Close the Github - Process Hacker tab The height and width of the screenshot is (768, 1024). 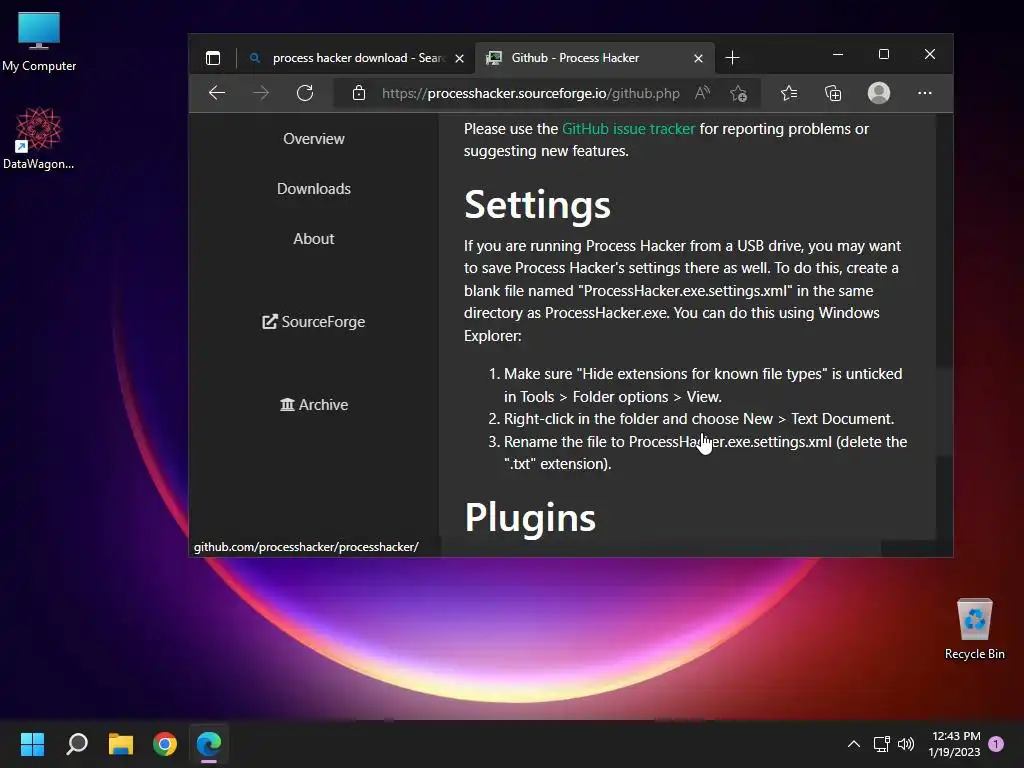click(698, 59)
